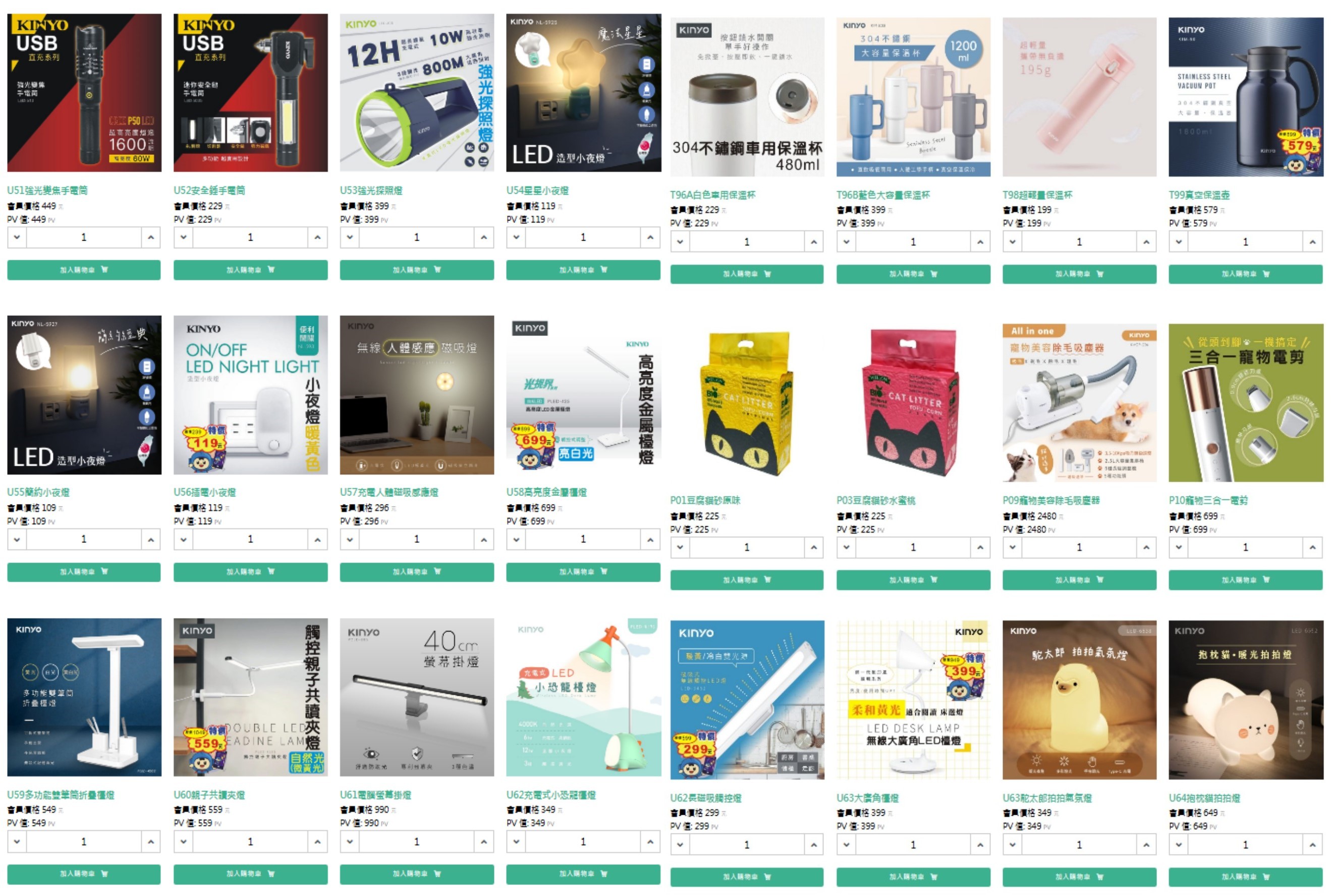Viewport: 1331px width, 896px height.
Task: Open the U54 star night light product link
Action: 537,190
